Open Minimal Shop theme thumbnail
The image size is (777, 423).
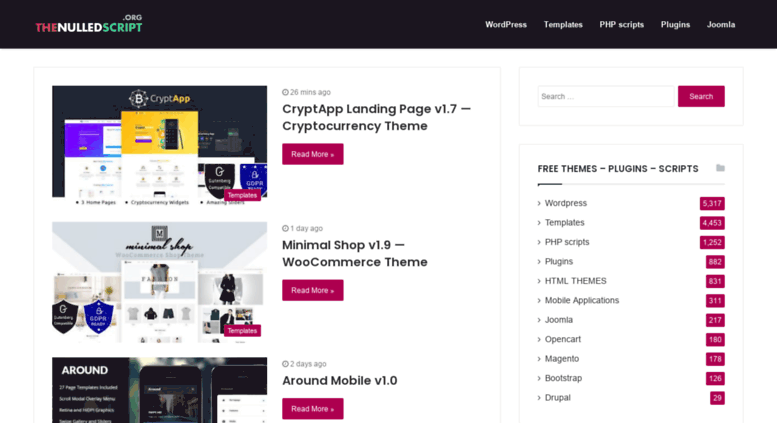click(159, 282)
